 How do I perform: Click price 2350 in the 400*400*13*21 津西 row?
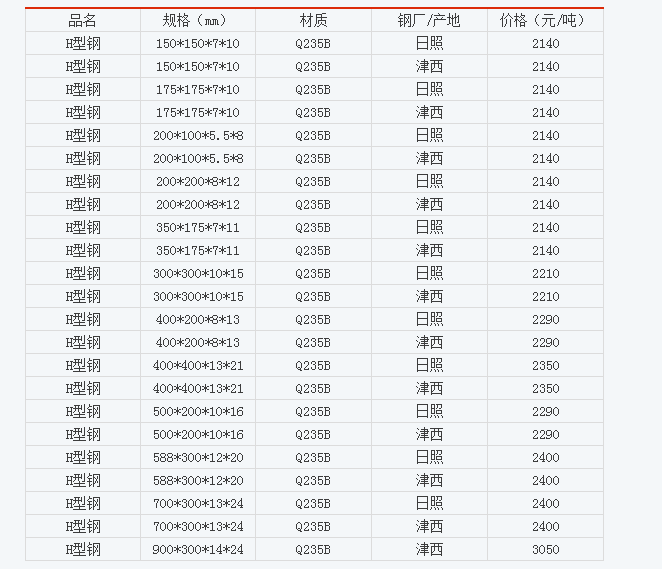pos(545,388)
